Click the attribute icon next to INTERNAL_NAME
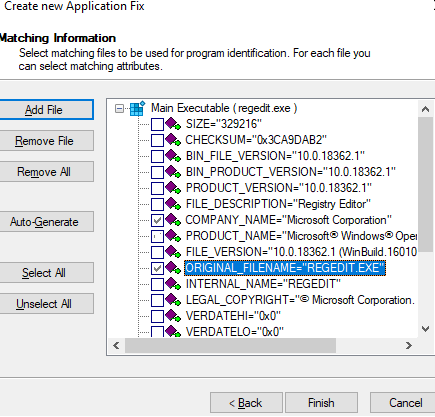The height and width of the screenshot is (417, 435). click(x=173, y=284)
